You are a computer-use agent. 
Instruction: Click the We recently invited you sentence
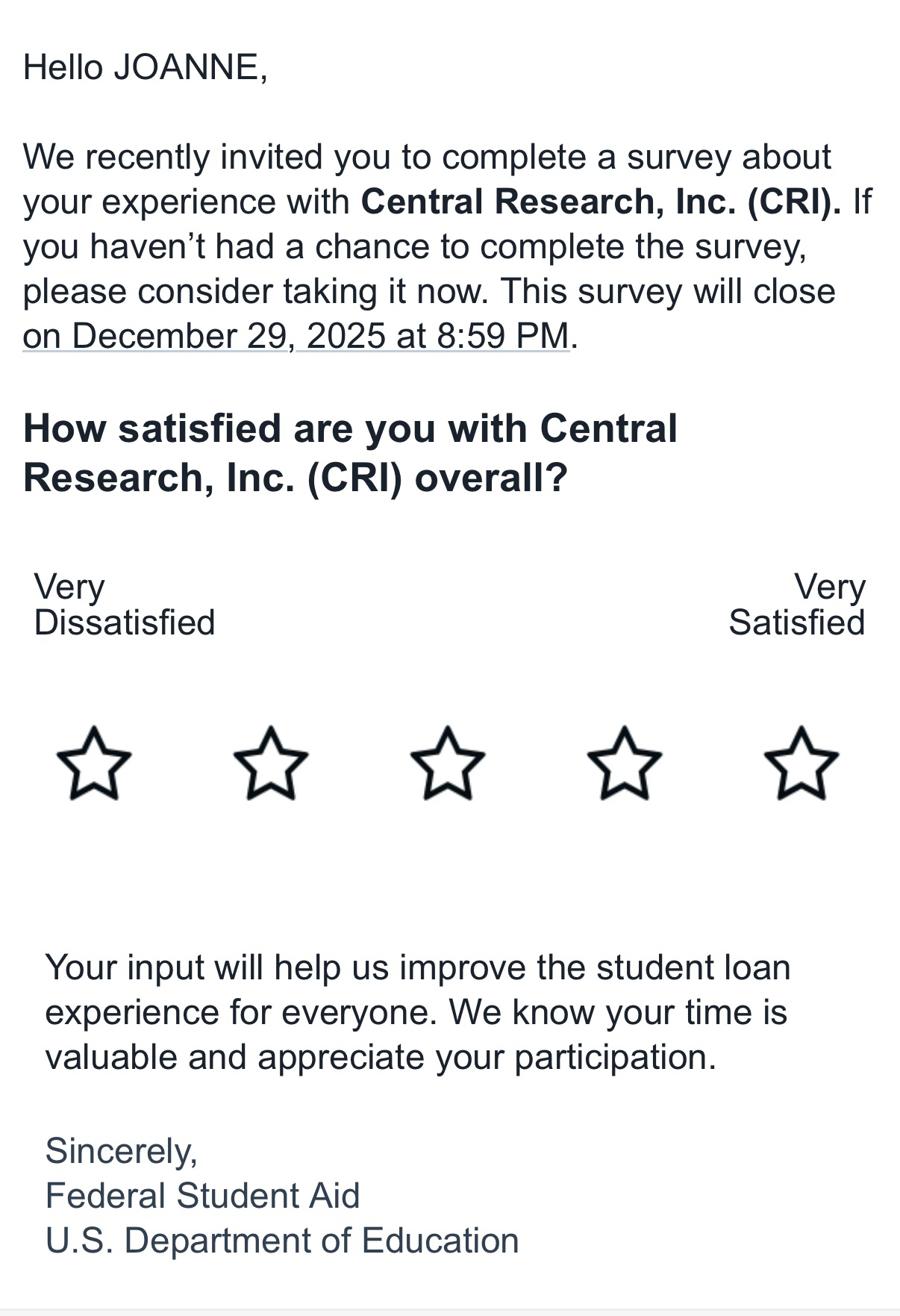(x=427, y=157)
